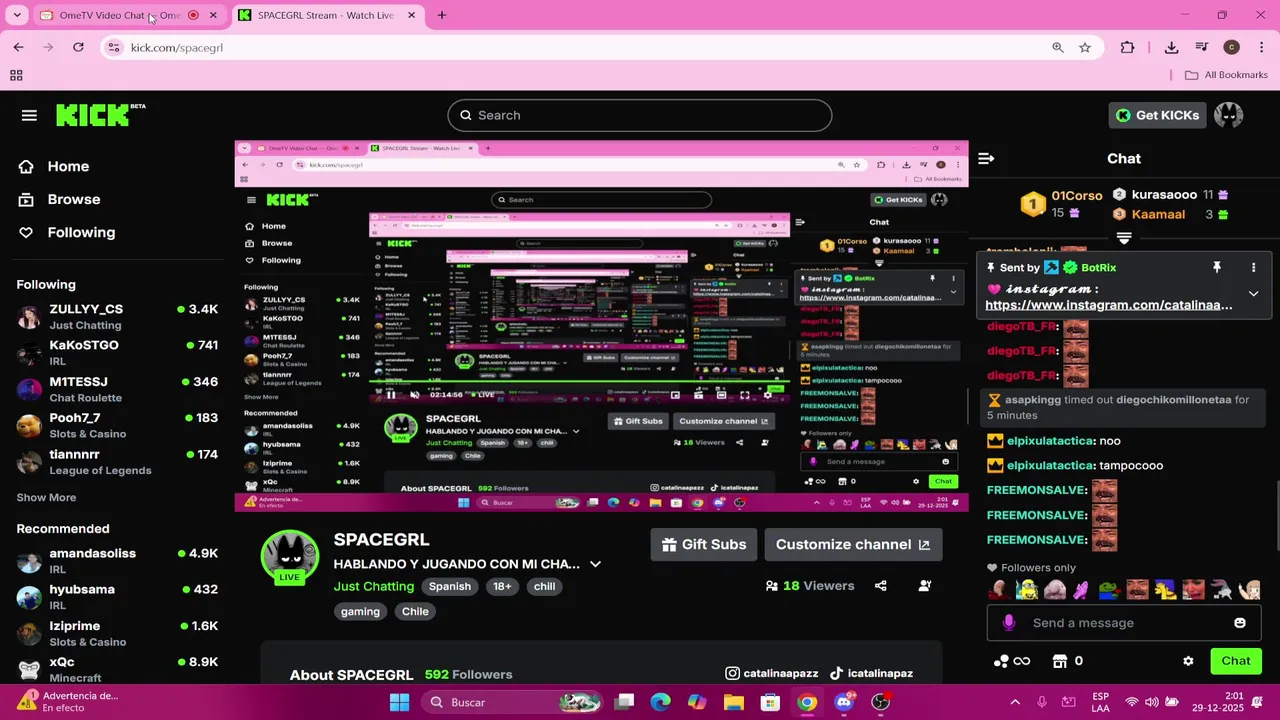This screenshot has height=720, width=1280.
Task: Open Windows Start menu
Action: click(x=399, y=702)
